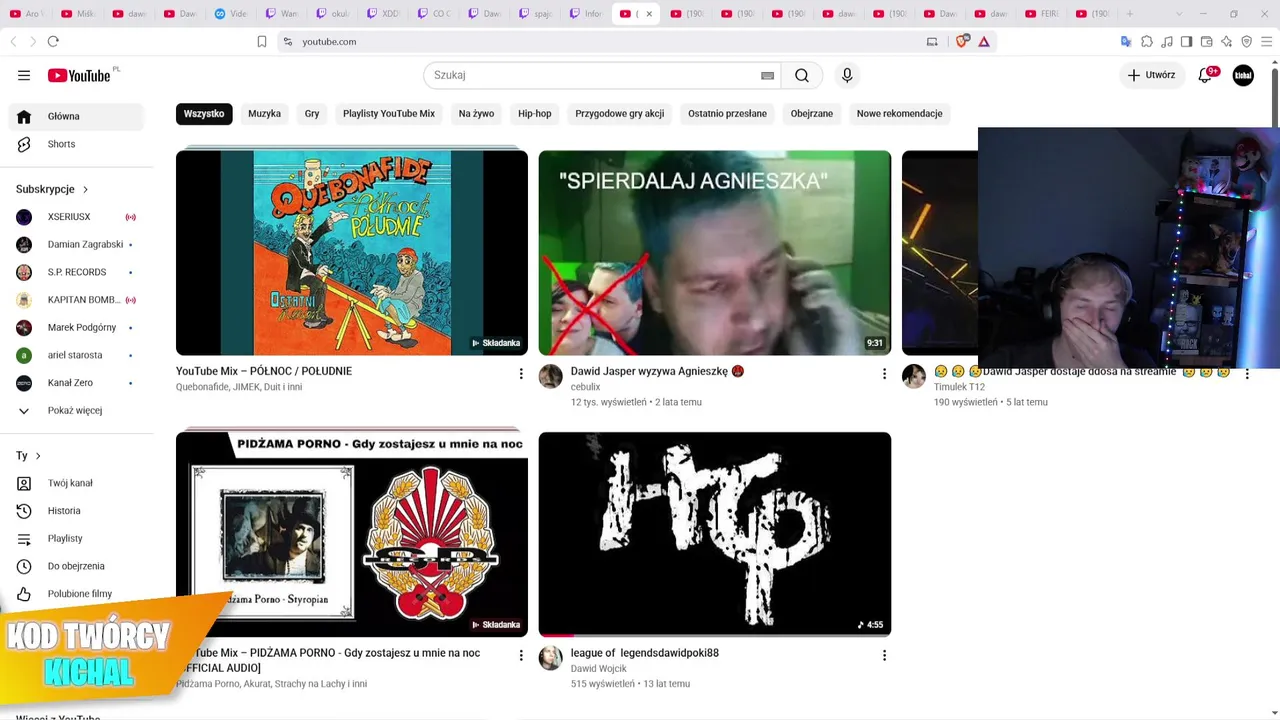Expand Pokaż więcej subscriptions

click(x=75, y=410)
